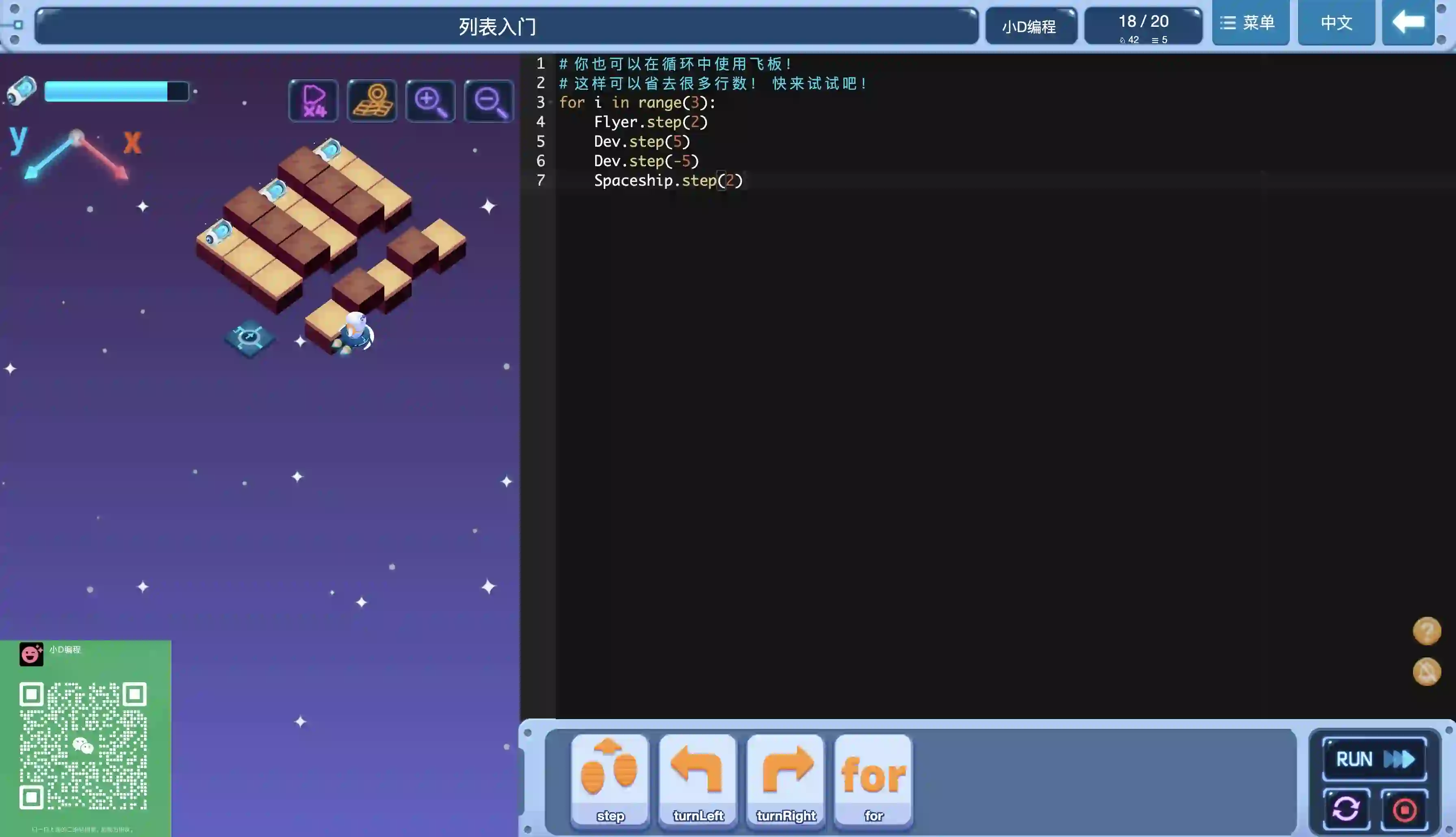
Task: Toggle the x4 speed playback icon
Action: click(x=314, y=101)
